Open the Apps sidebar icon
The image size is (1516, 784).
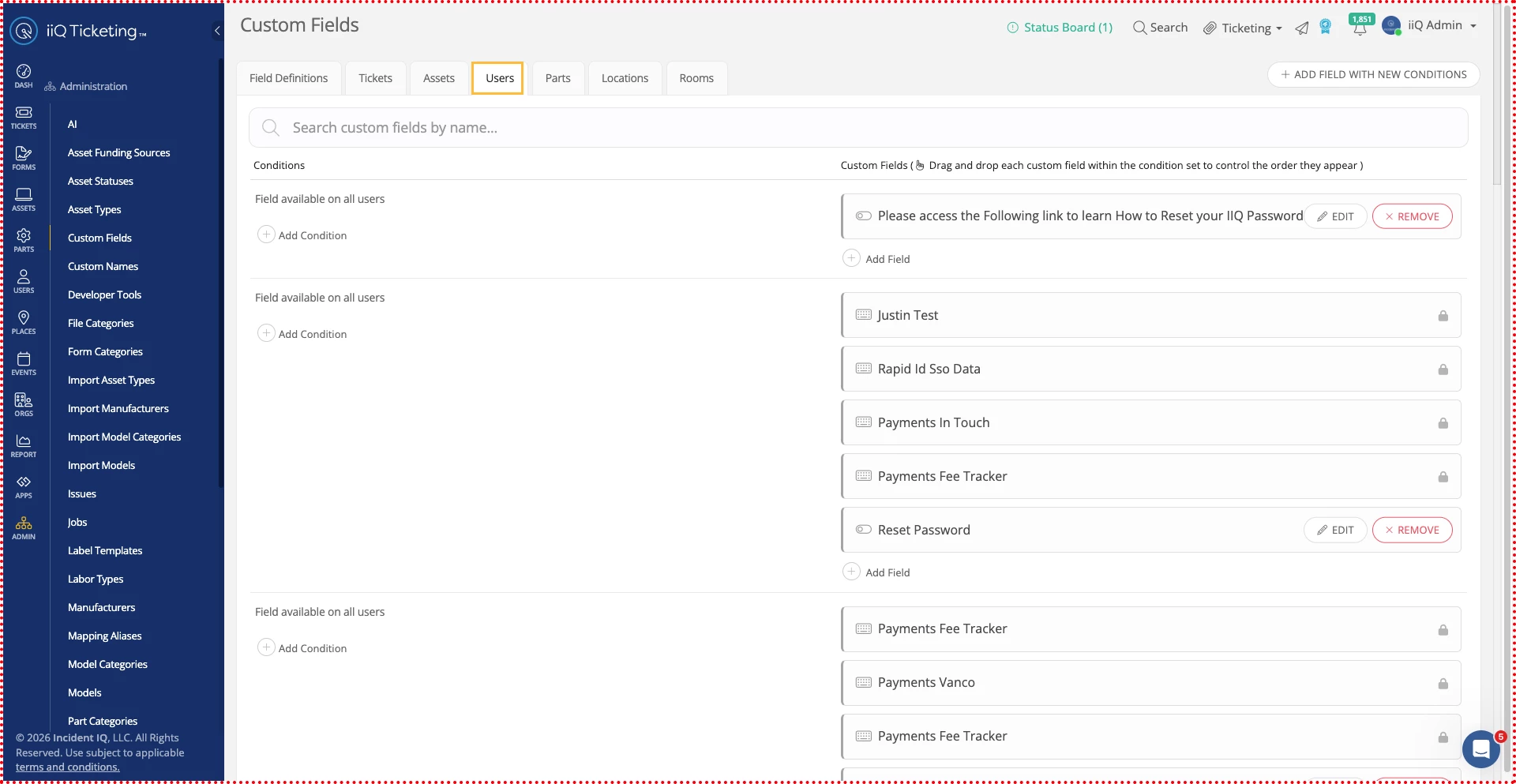(x=24, y=486)
